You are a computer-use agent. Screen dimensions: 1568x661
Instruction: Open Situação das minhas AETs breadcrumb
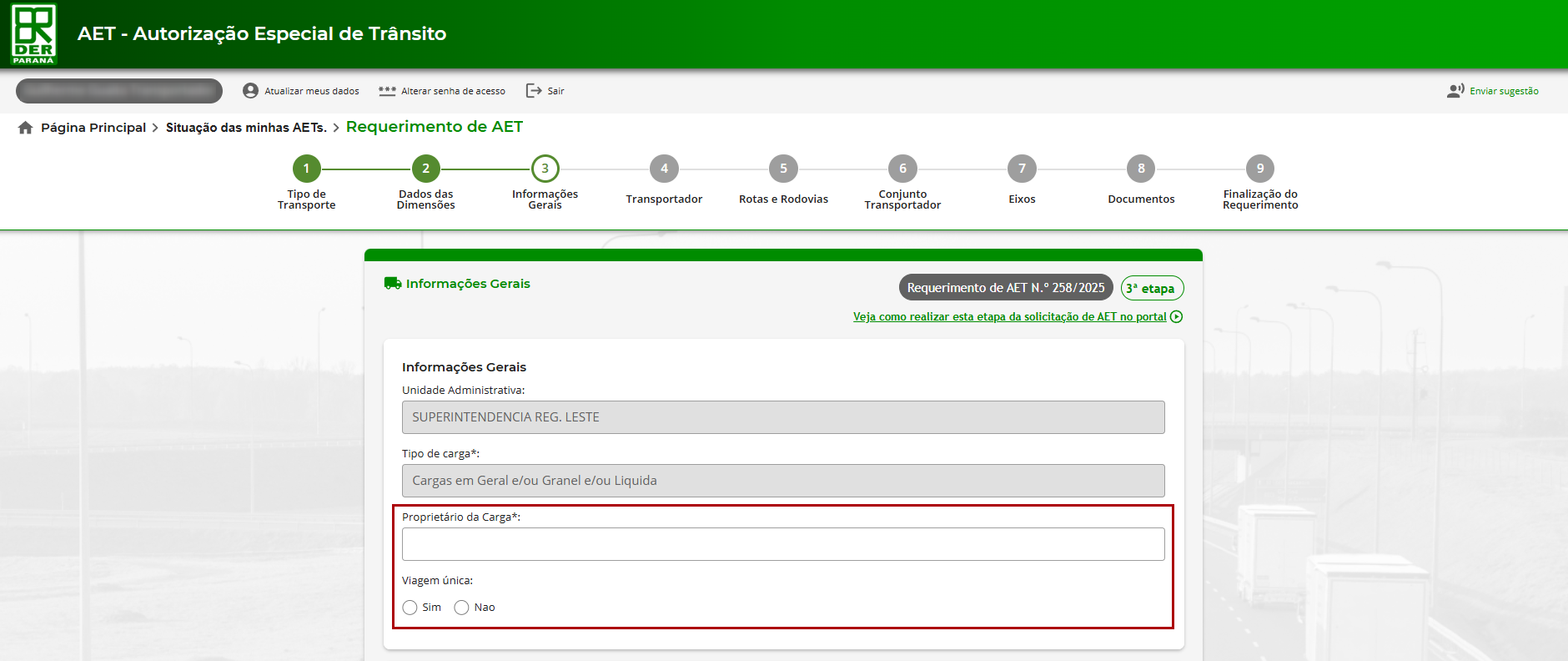(x=246, y=128)
